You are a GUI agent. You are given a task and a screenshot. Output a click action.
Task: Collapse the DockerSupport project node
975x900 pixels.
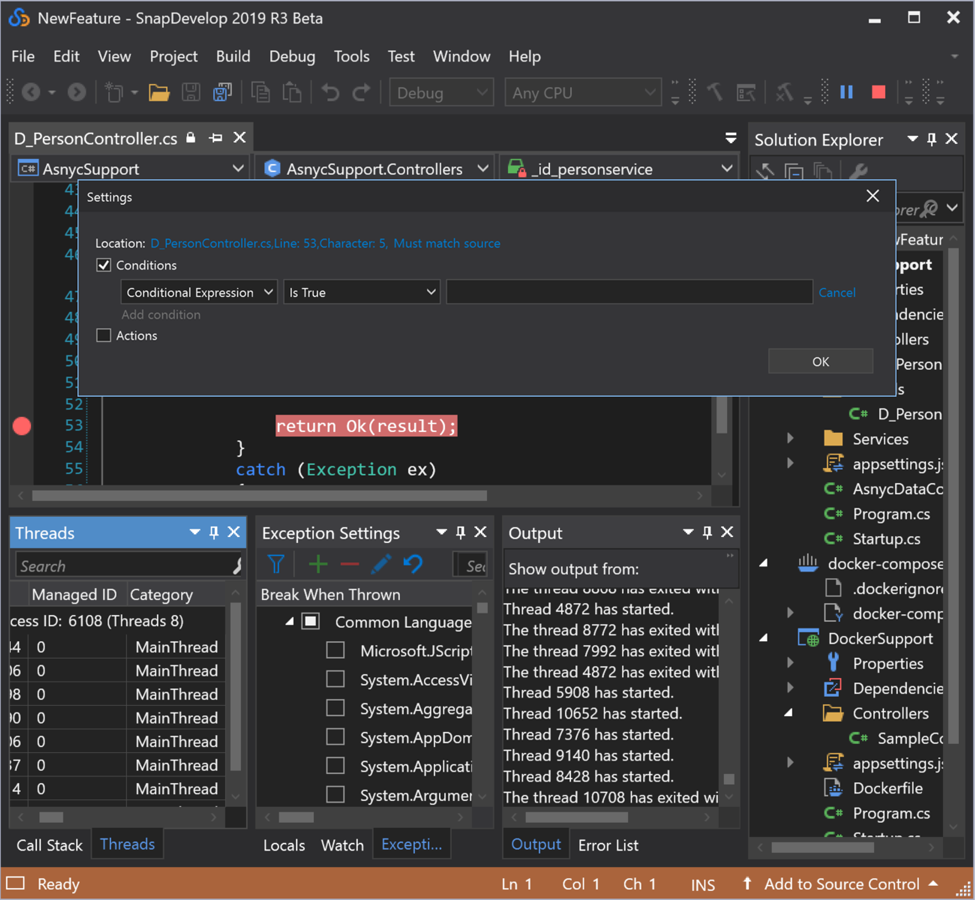click(764, 639)
